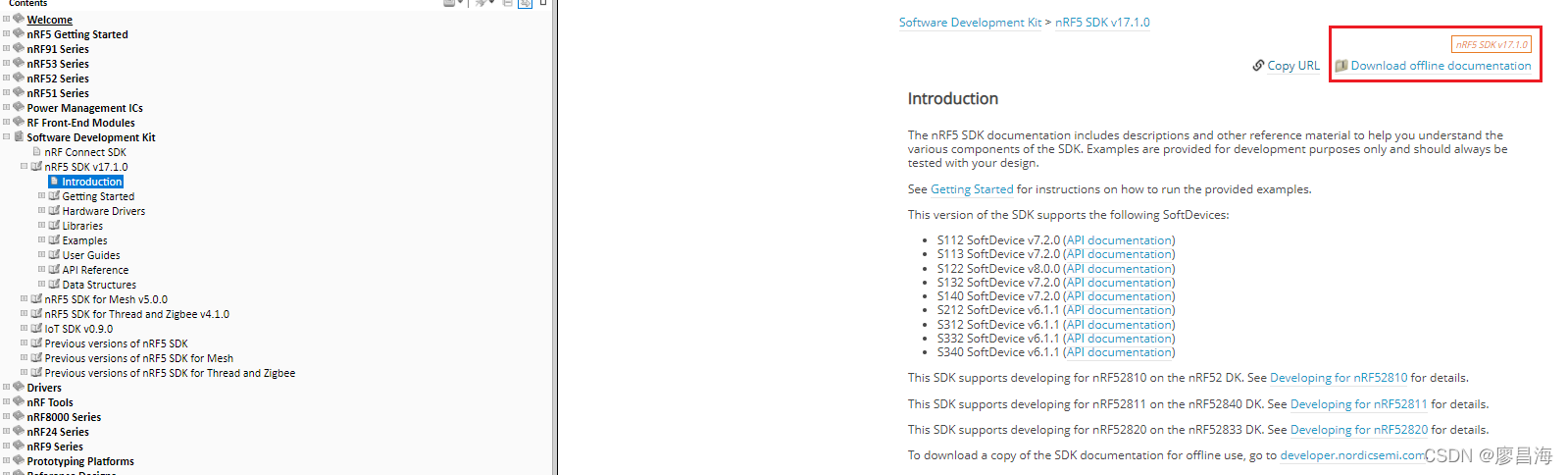Viewport: 1568px width, 475px height.
Task: Open the nRF5 SDK v17.1.0 breadcrumb link
Action: (x=1102, y=23)
